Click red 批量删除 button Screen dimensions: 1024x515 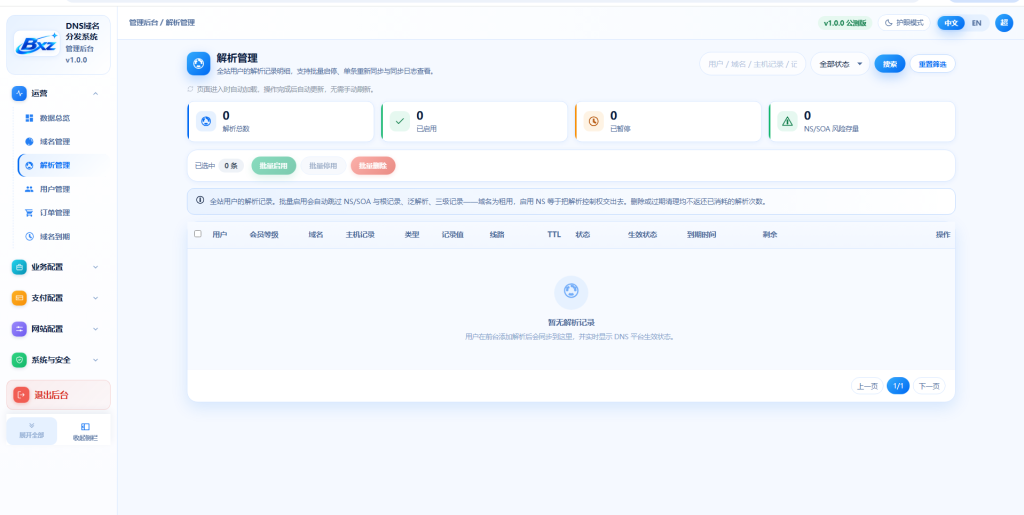coord(373,166)
